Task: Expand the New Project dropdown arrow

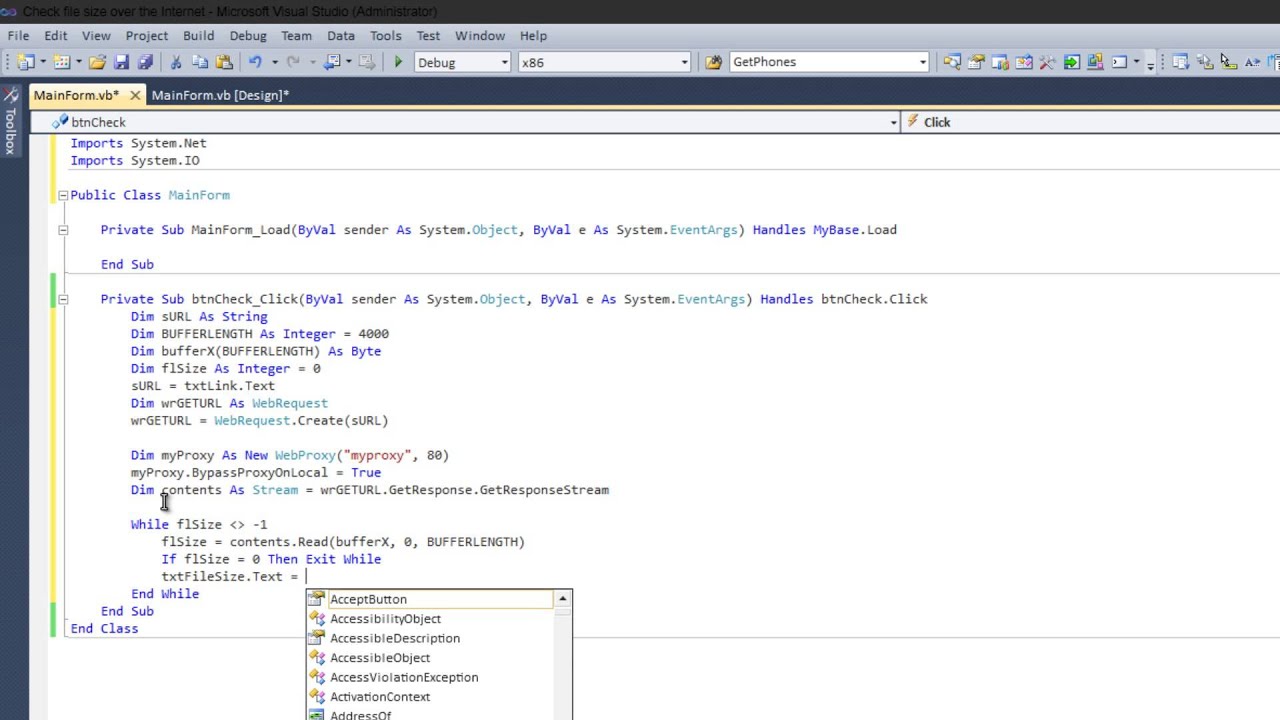Action: pos(43,62)
